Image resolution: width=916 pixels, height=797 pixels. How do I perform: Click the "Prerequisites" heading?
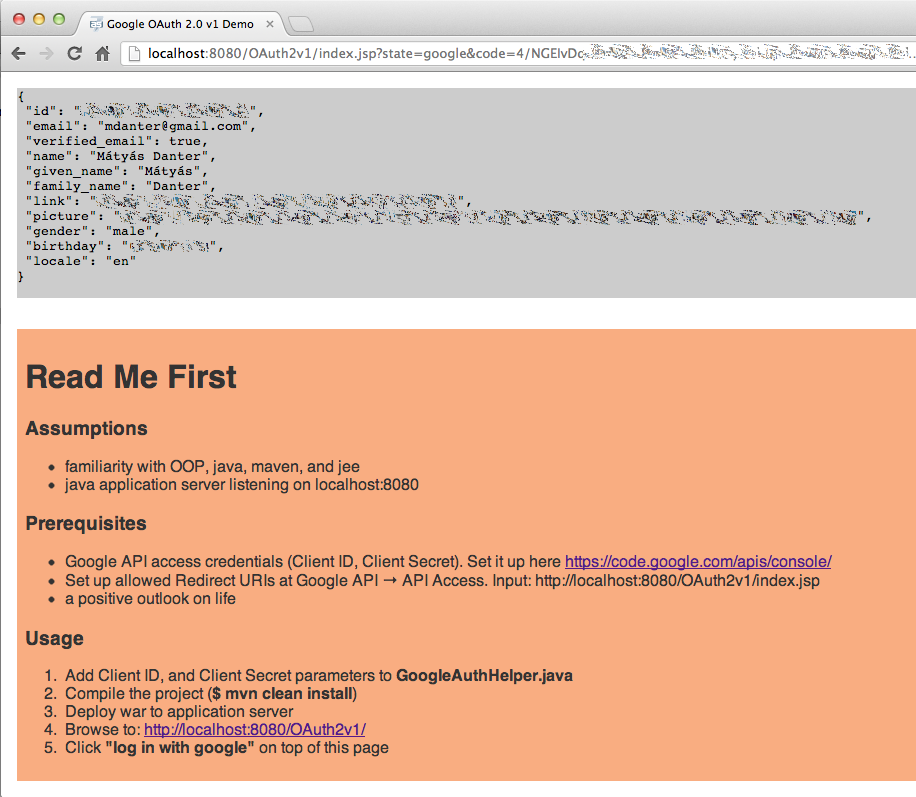[86, 524]
